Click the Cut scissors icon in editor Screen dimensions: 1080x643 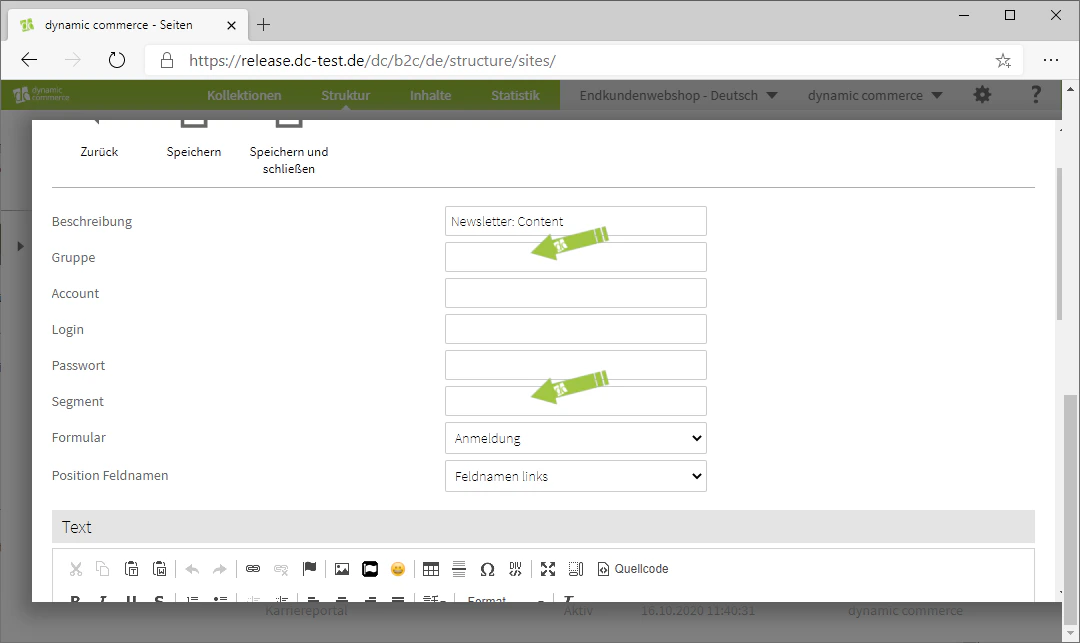point(76,569)
